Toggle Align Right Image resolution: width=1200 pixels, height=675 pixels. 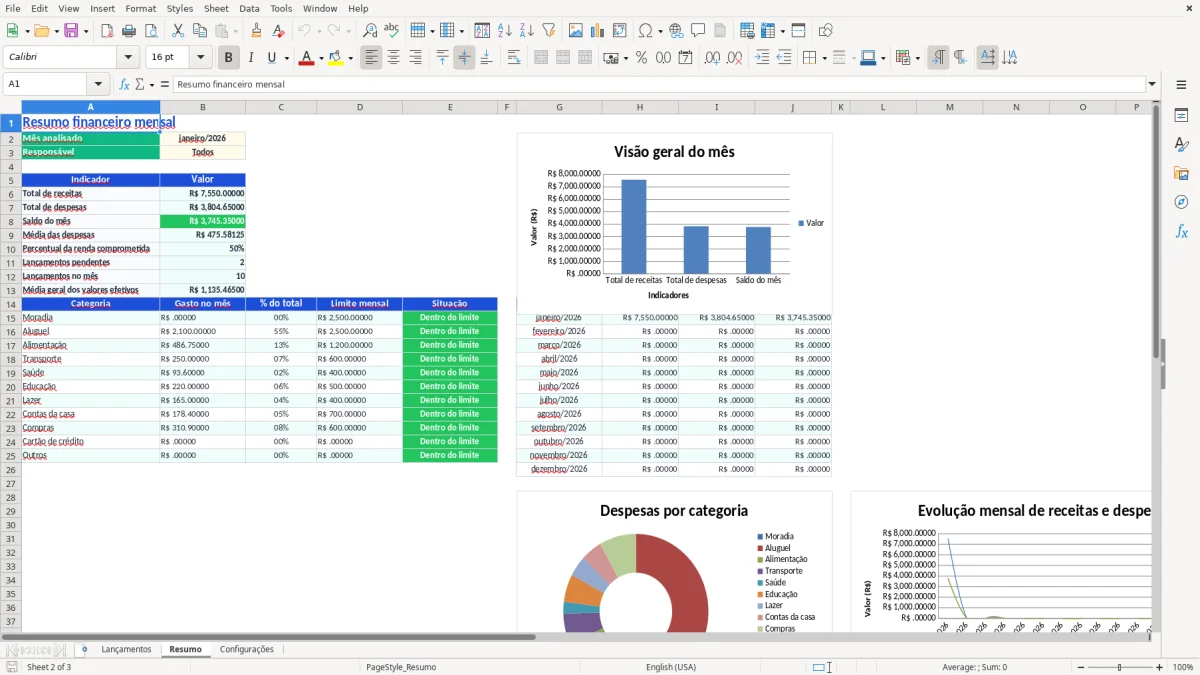coord(415,58)
